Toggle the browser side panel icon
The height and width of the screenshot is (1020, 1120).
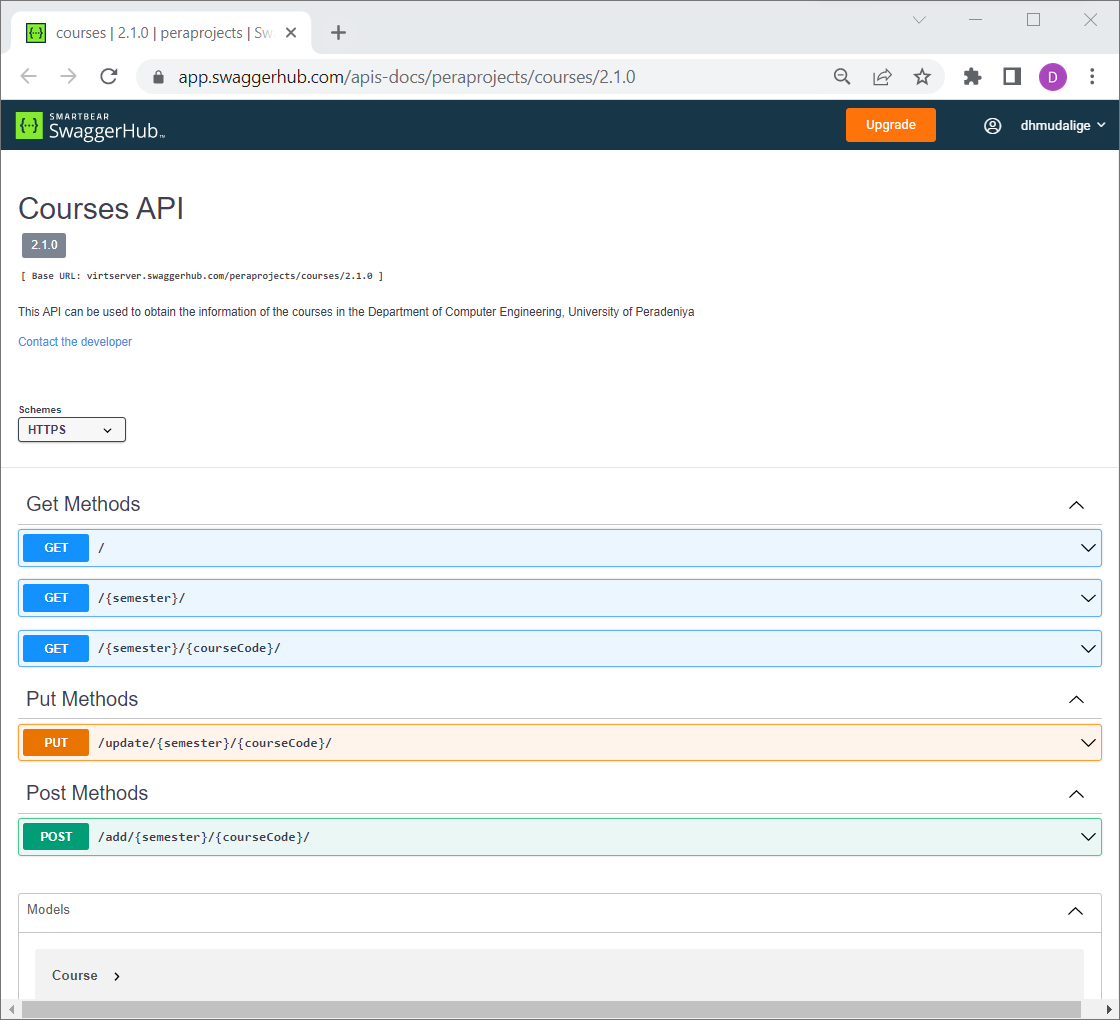click(1012, 76)
